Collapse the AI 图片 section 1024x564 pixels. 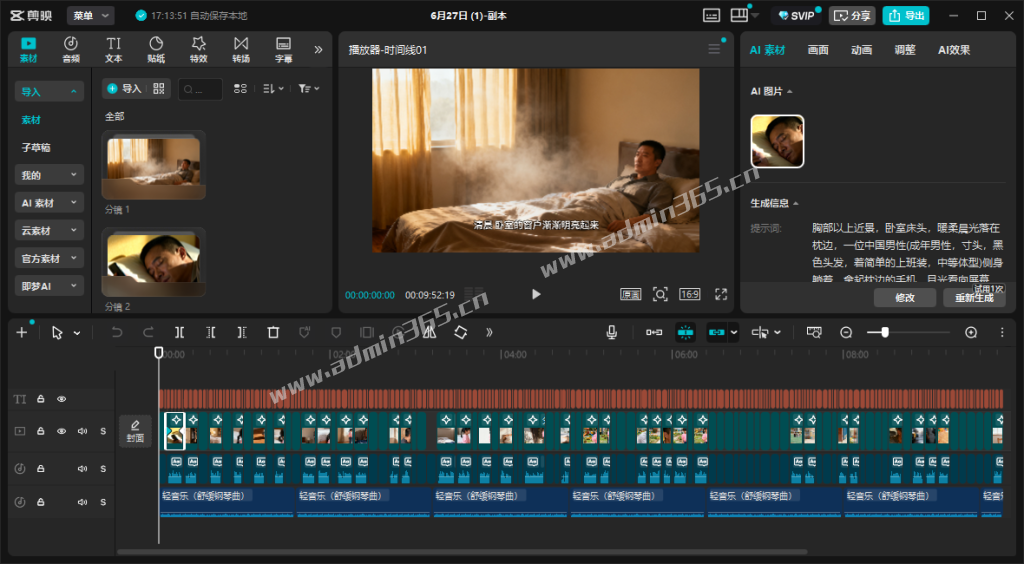tap(790, 91)
